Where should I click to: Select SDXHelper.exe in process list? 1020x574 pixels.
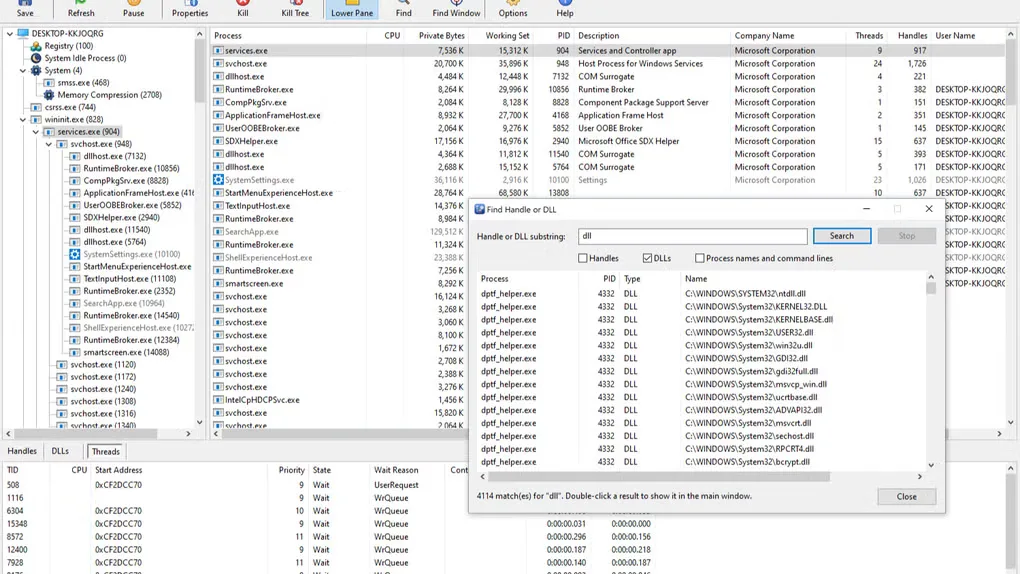coord(251,141)
